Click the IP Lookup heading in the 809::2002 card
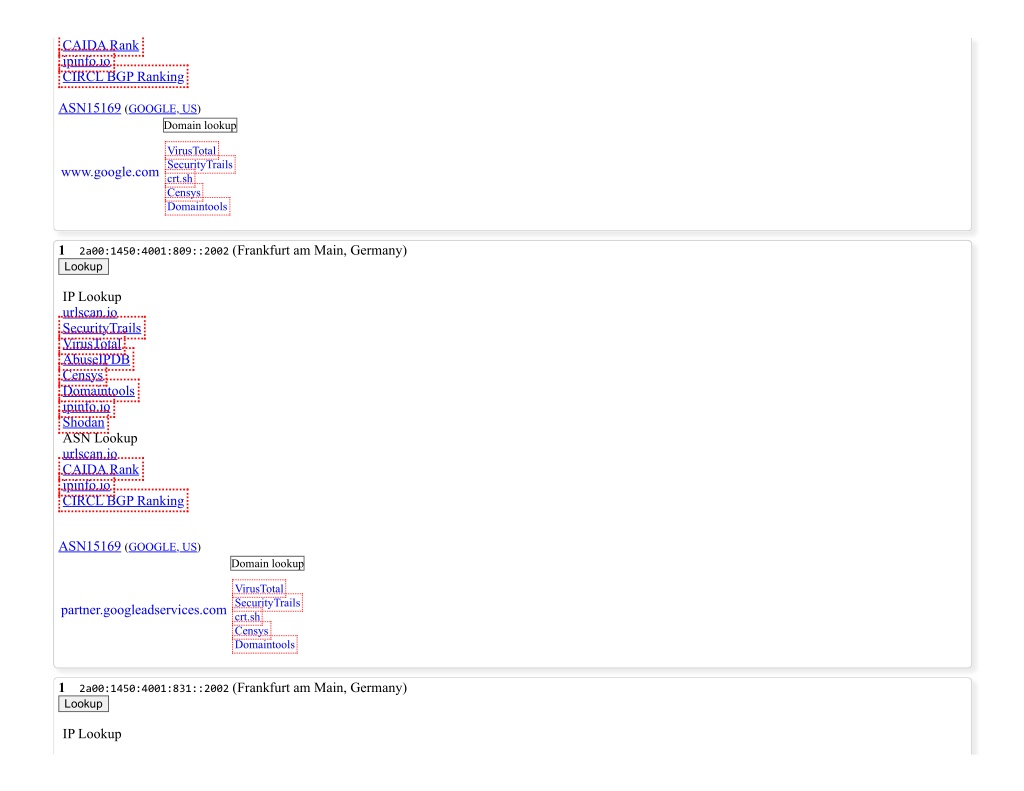The width and height of the screenshot is (1024, 791). point(92,297)
